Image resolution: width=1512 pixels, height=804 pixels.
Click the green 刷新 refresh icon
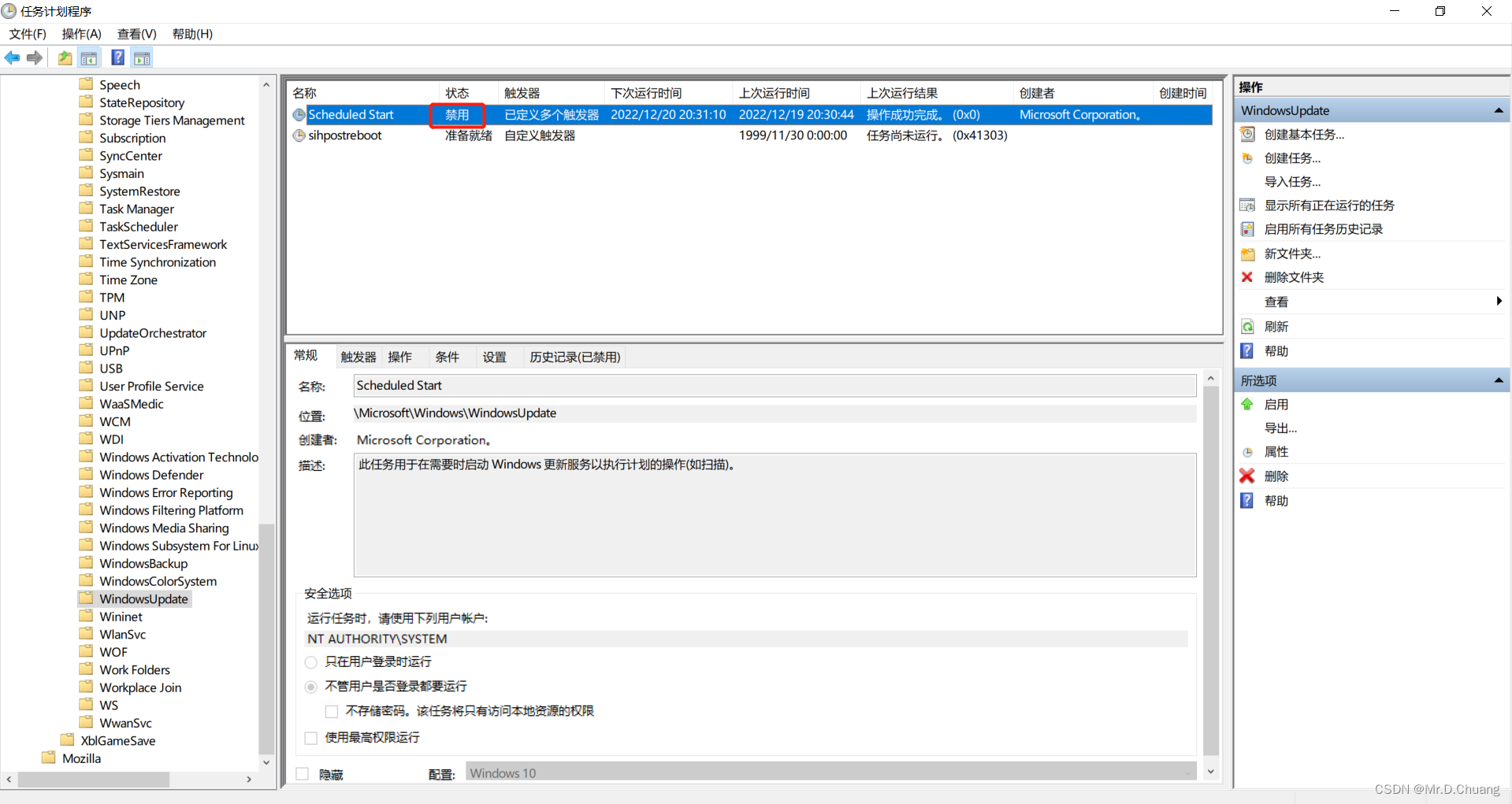tap(1247, 327)
